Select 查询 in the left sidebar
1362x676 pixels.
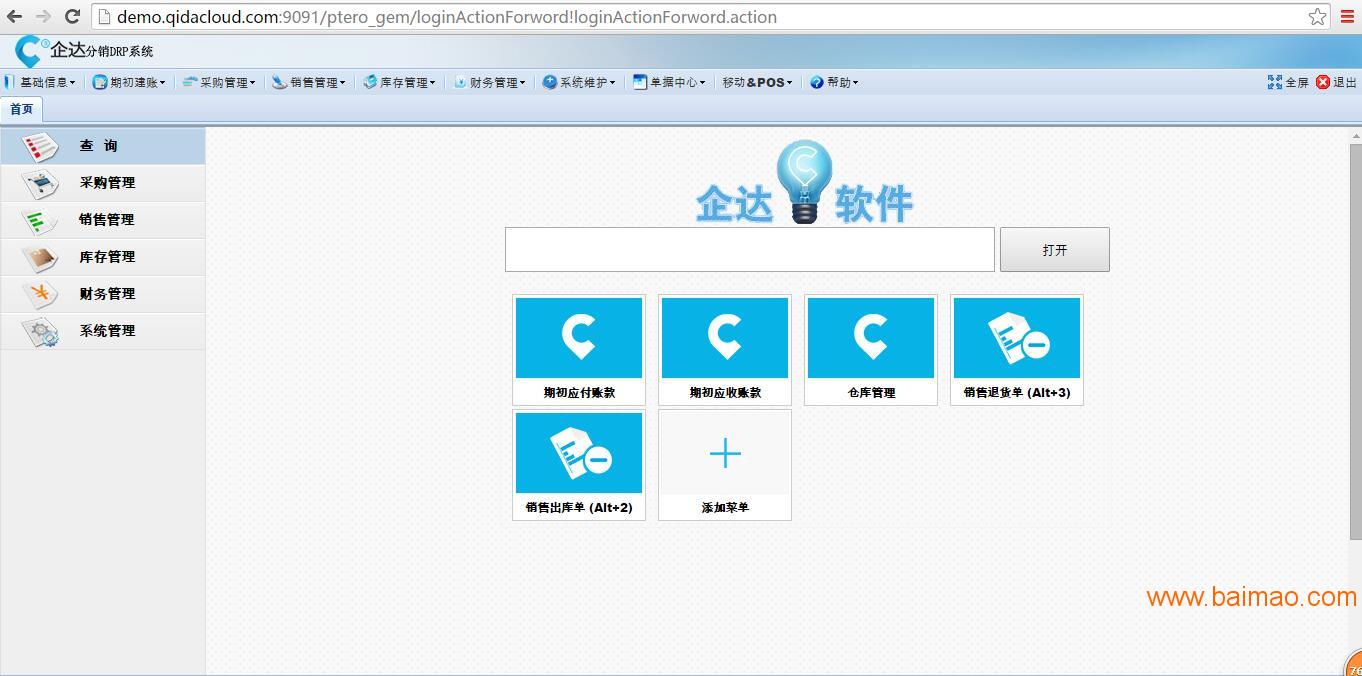pos(100,146)
